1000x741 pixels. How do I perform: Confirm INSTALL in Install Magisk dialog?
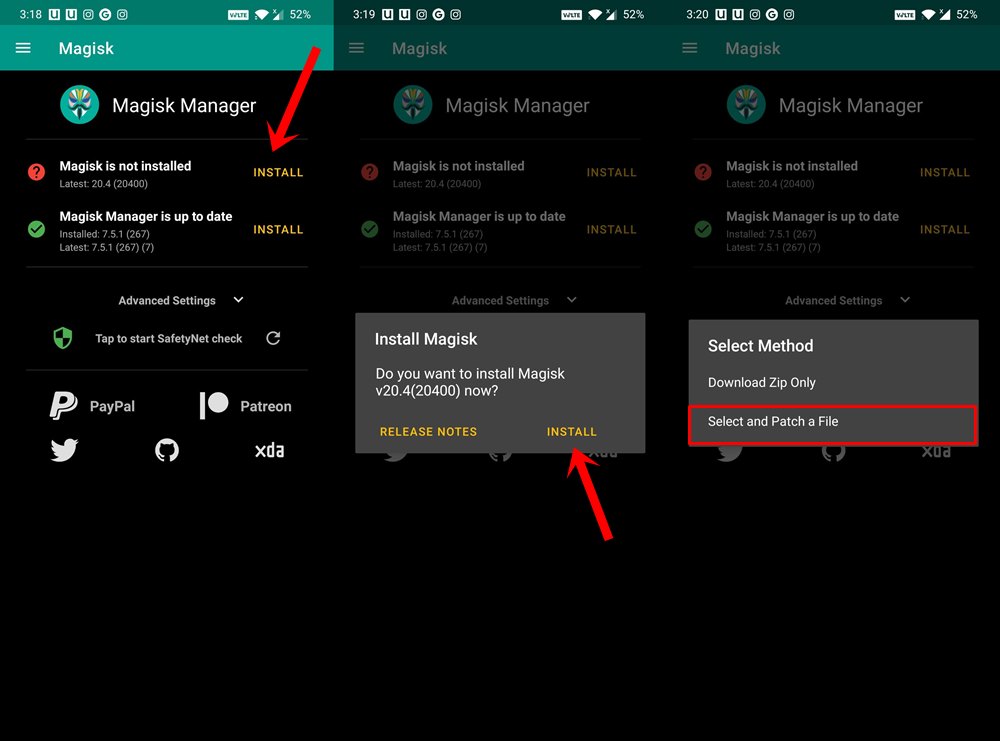tap(571, 432)
